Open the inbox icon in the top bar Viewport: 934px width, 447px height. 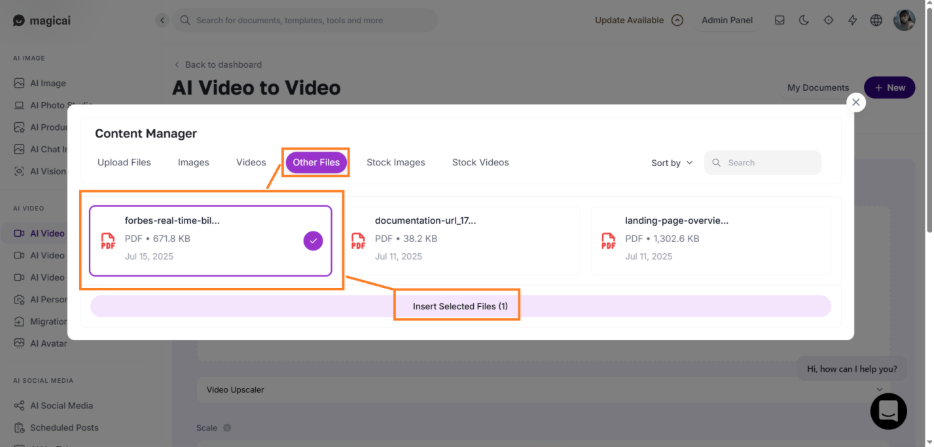(779, 20)
